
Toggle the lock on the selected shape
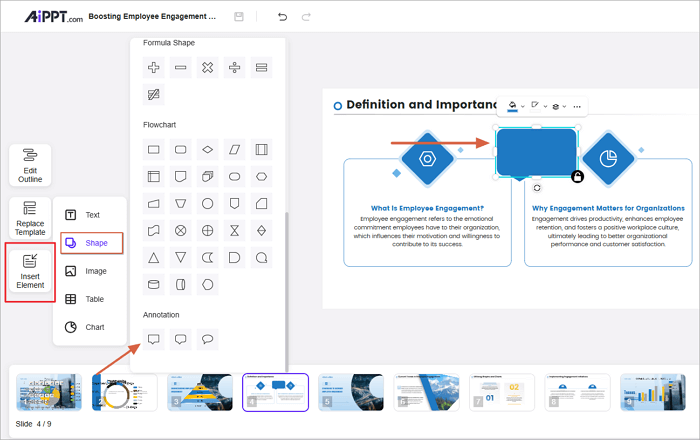tap(577, 177)
